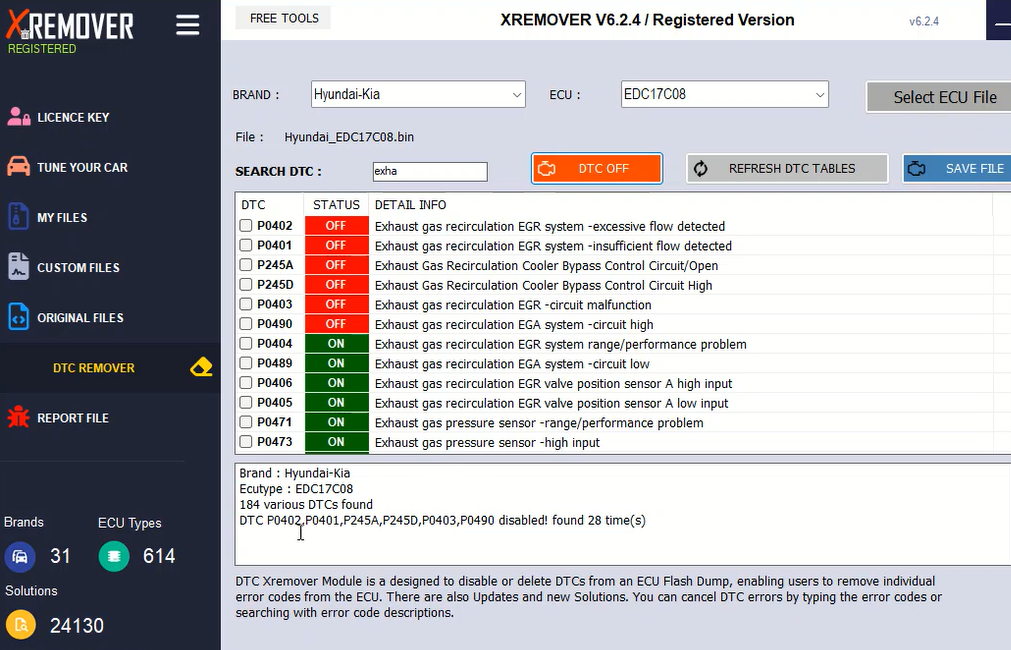The image size is (1011, 650).
Task: Tick the P0489 checkbox
Action: [246, 363]
